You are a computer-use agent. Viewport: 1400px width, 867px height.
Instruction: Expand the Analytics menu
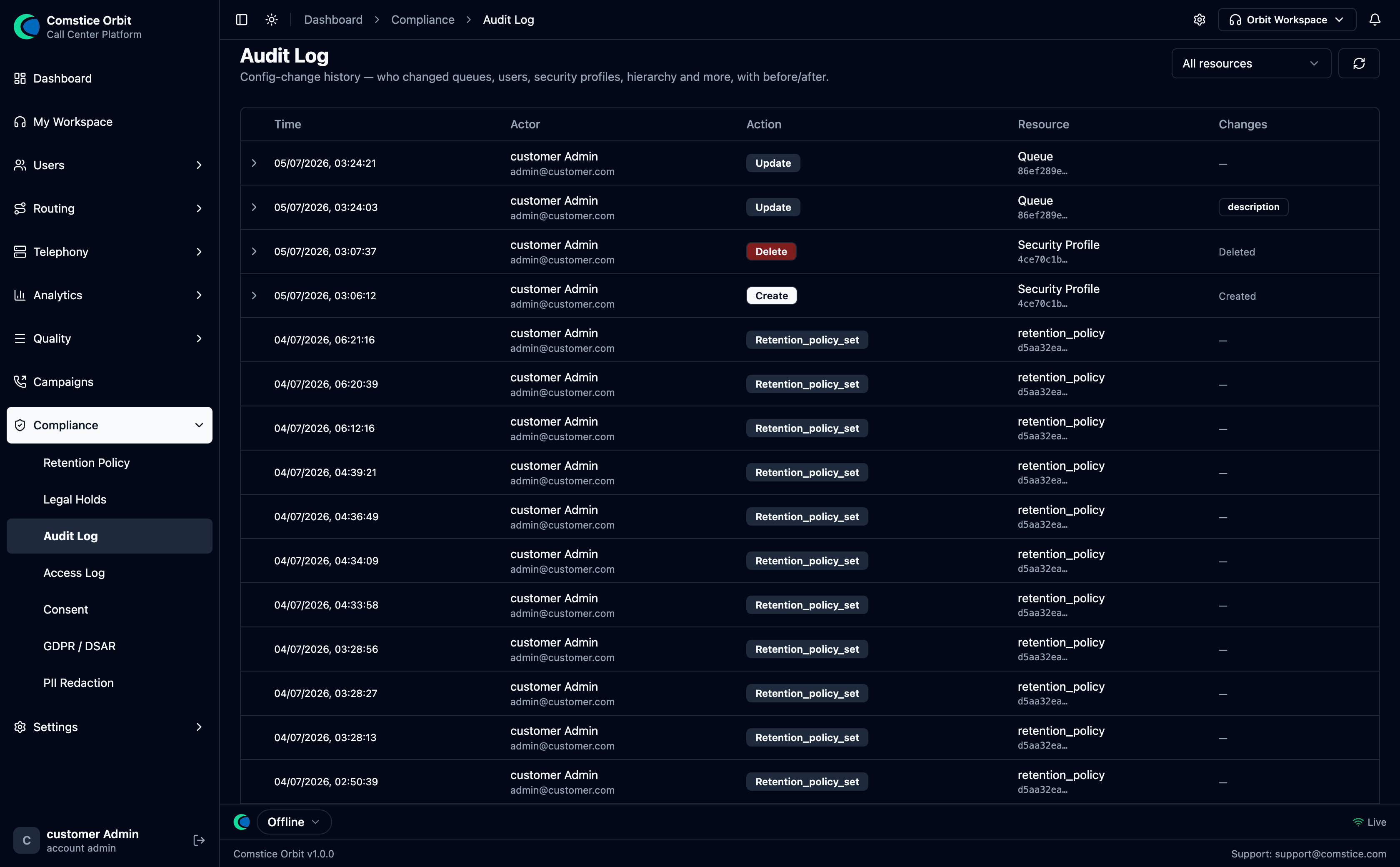[x=110, y=295]
